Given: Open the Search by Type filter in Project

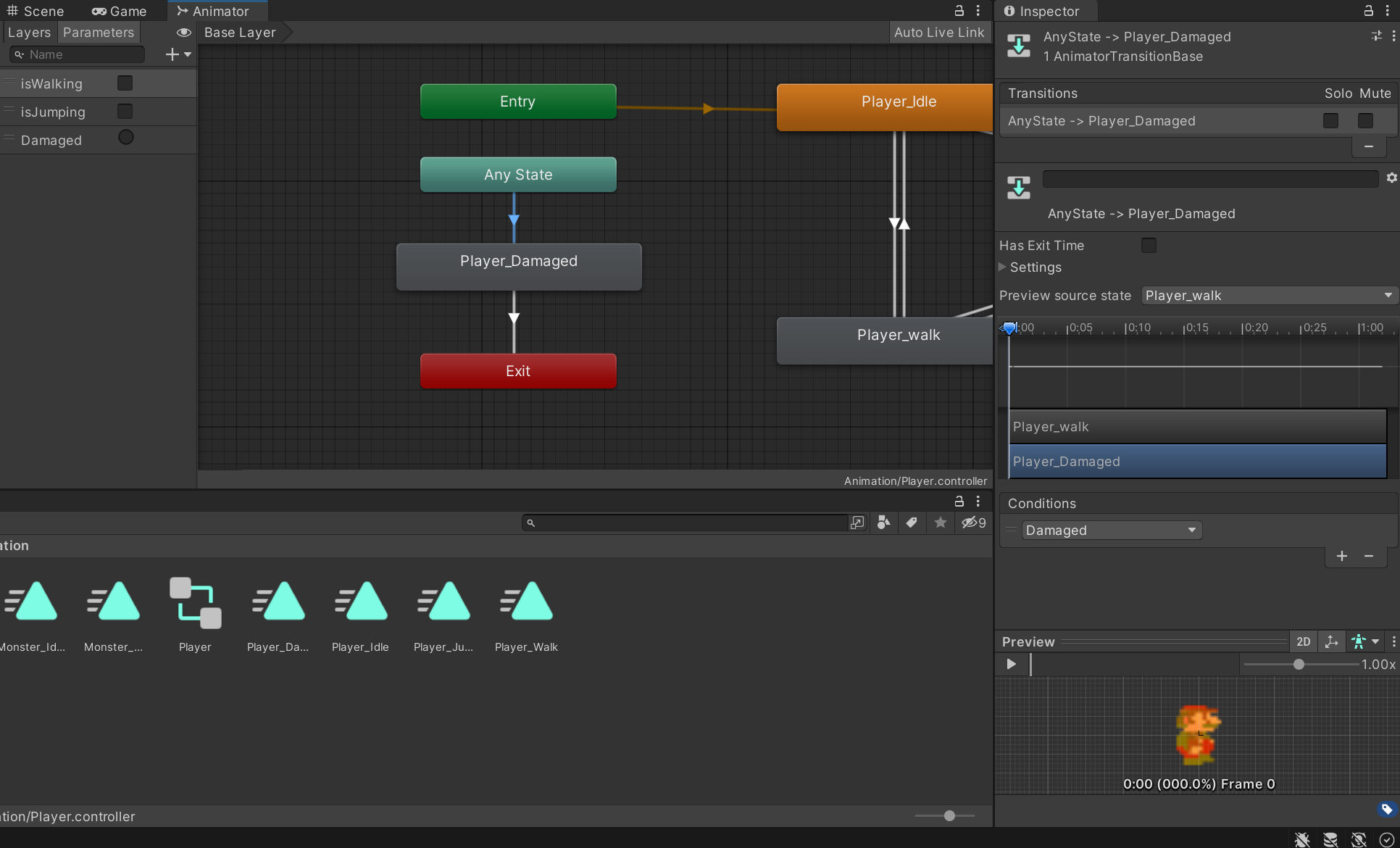Looking at the screenshot, I should coord(883,523).
